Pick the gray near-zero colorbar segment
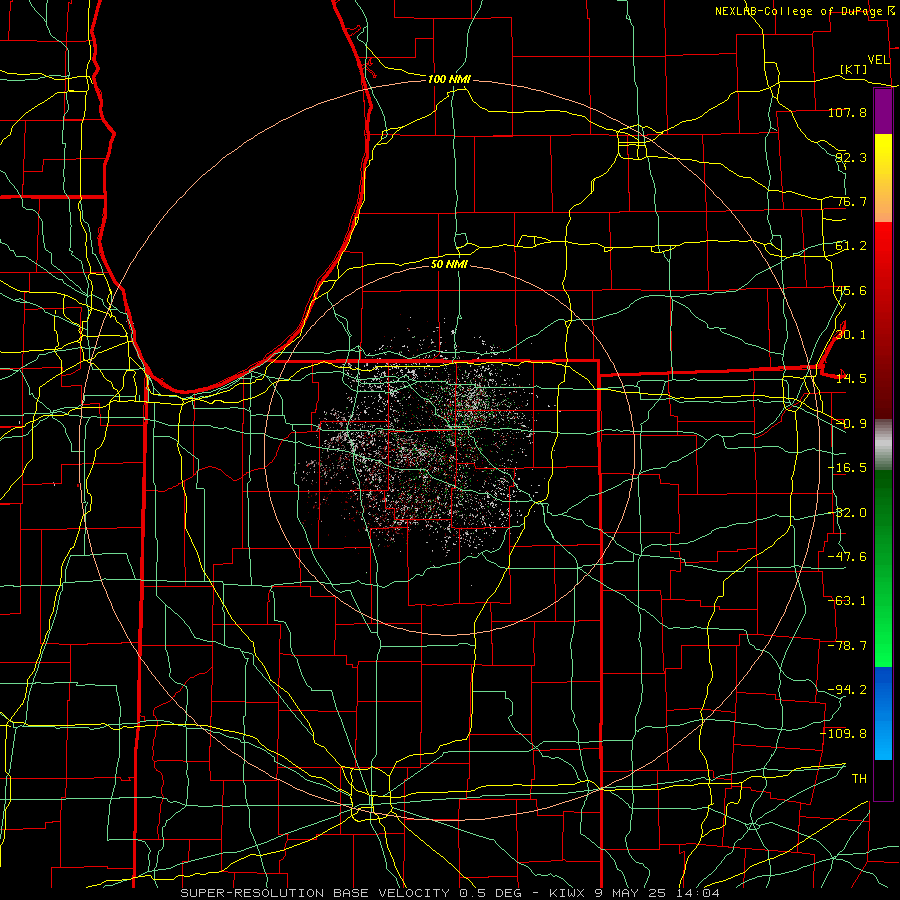Screen dimensions: 900x900 (x=883, y=445)
